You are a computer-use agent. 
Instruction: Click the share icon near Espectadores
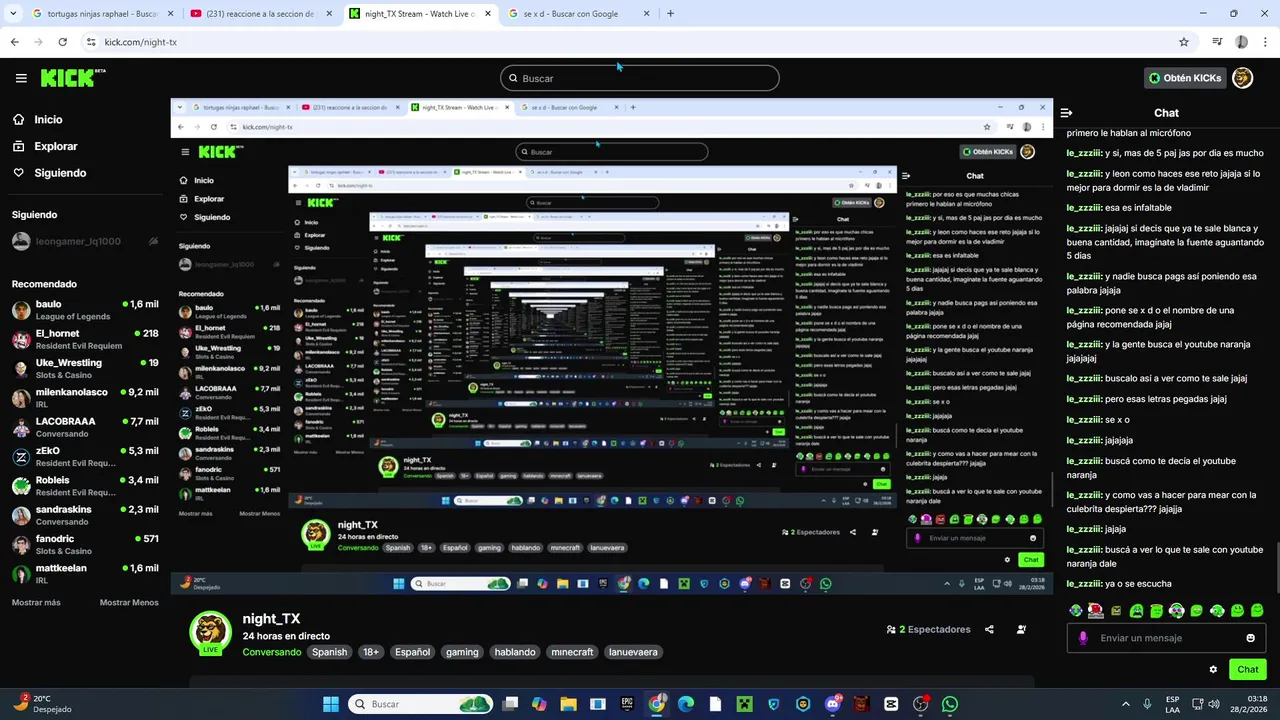pos(989,629)
